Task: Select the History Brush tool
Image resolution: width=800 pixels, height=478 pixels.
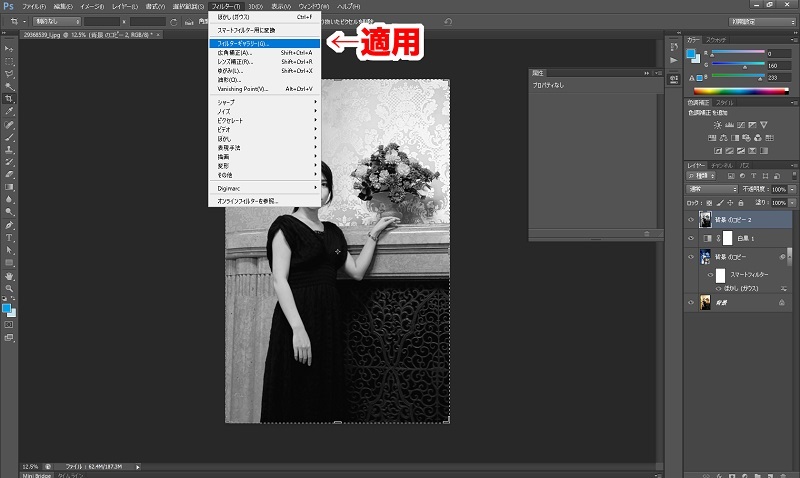Action: 9,162
